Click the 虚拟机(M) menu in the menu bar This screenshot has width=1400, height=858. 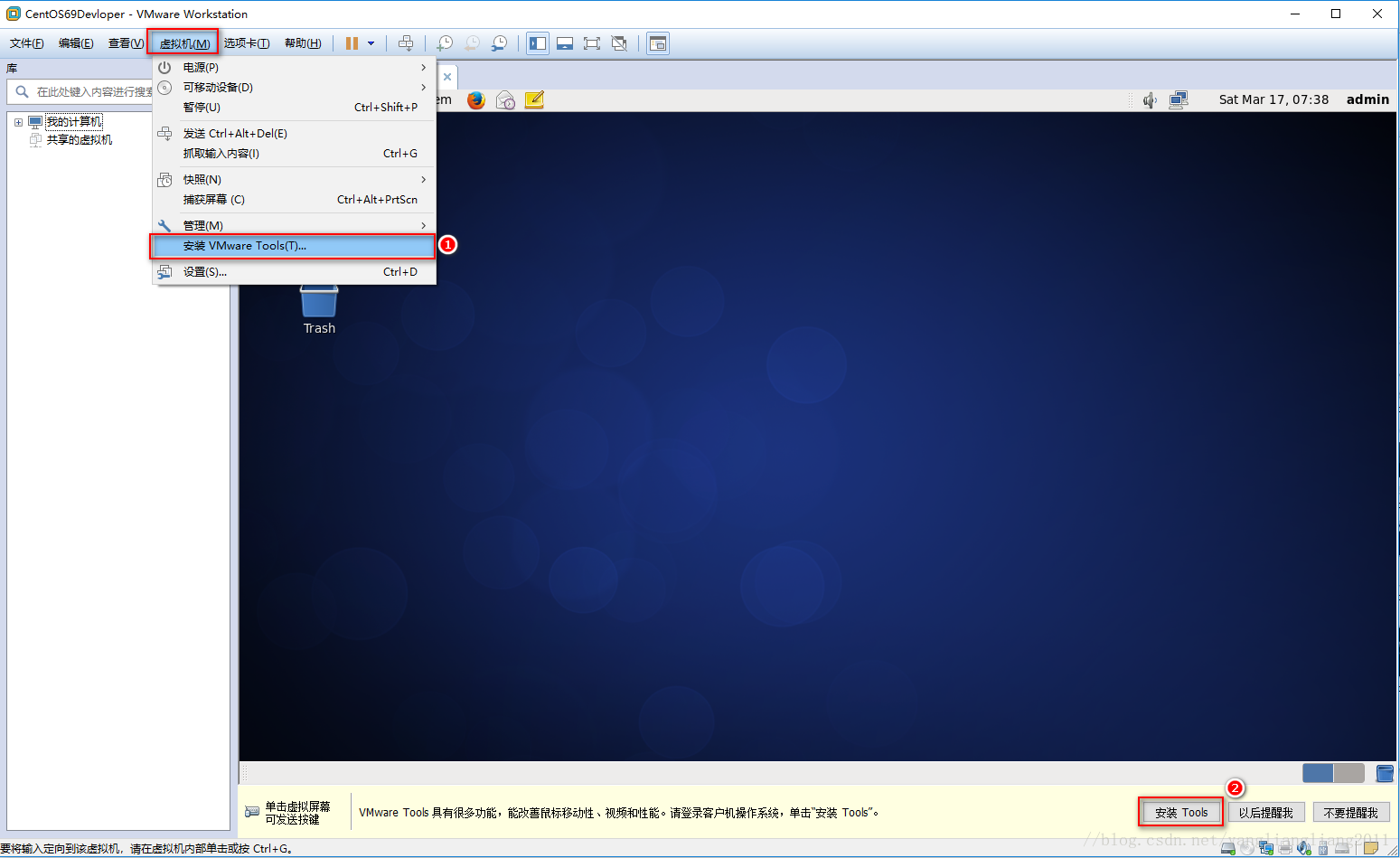[184, 43]
